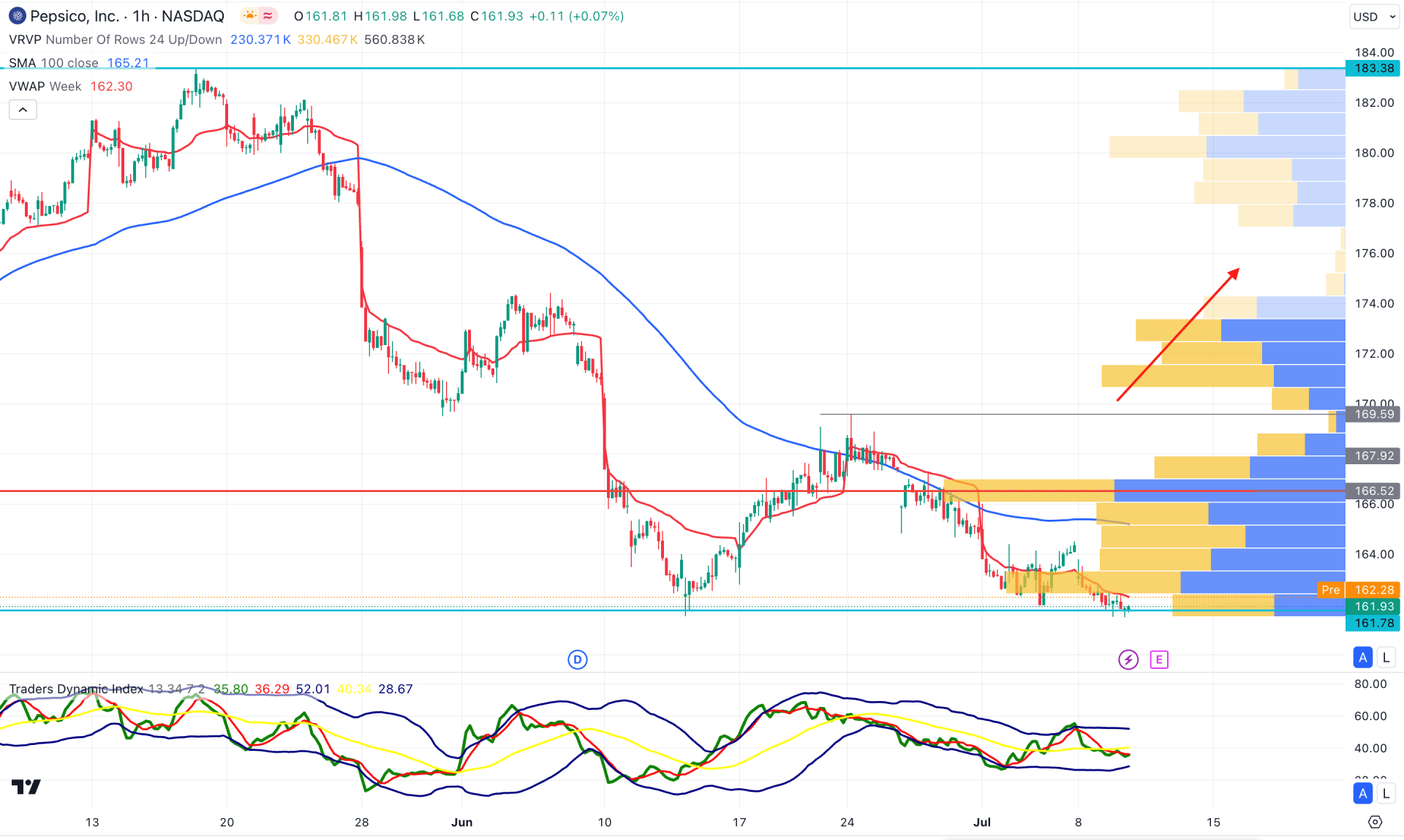Click the VRVP up volume value 230.371K

[x=260, y=39]
